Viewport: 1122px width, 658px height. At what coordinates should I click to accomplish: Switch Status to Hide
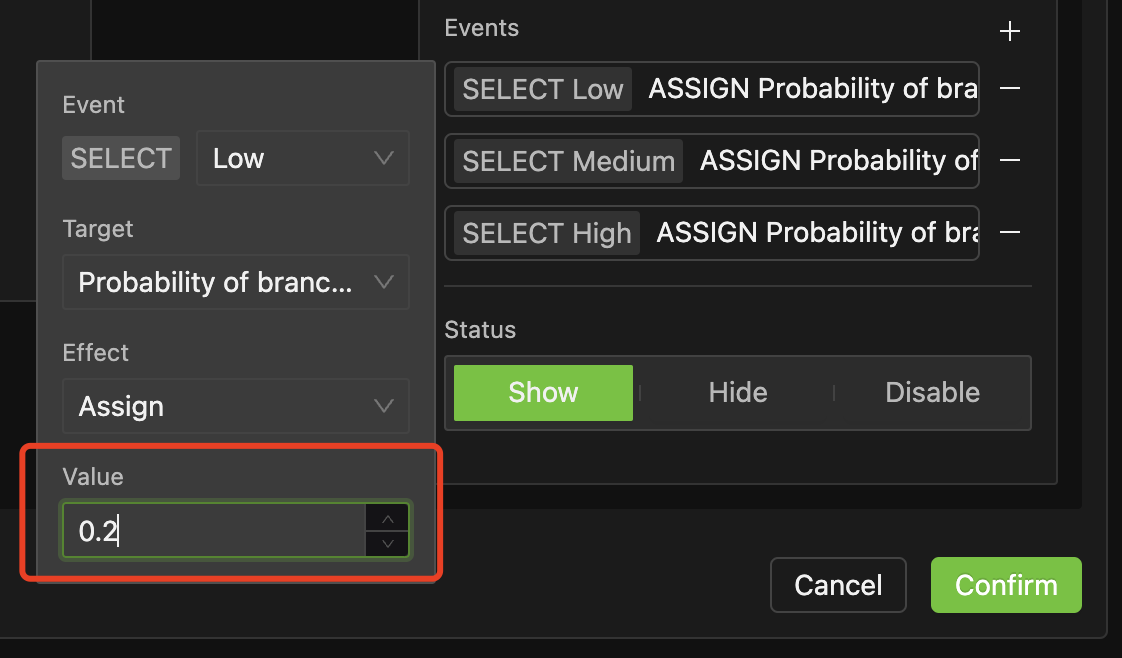click(x=737, y=392)
